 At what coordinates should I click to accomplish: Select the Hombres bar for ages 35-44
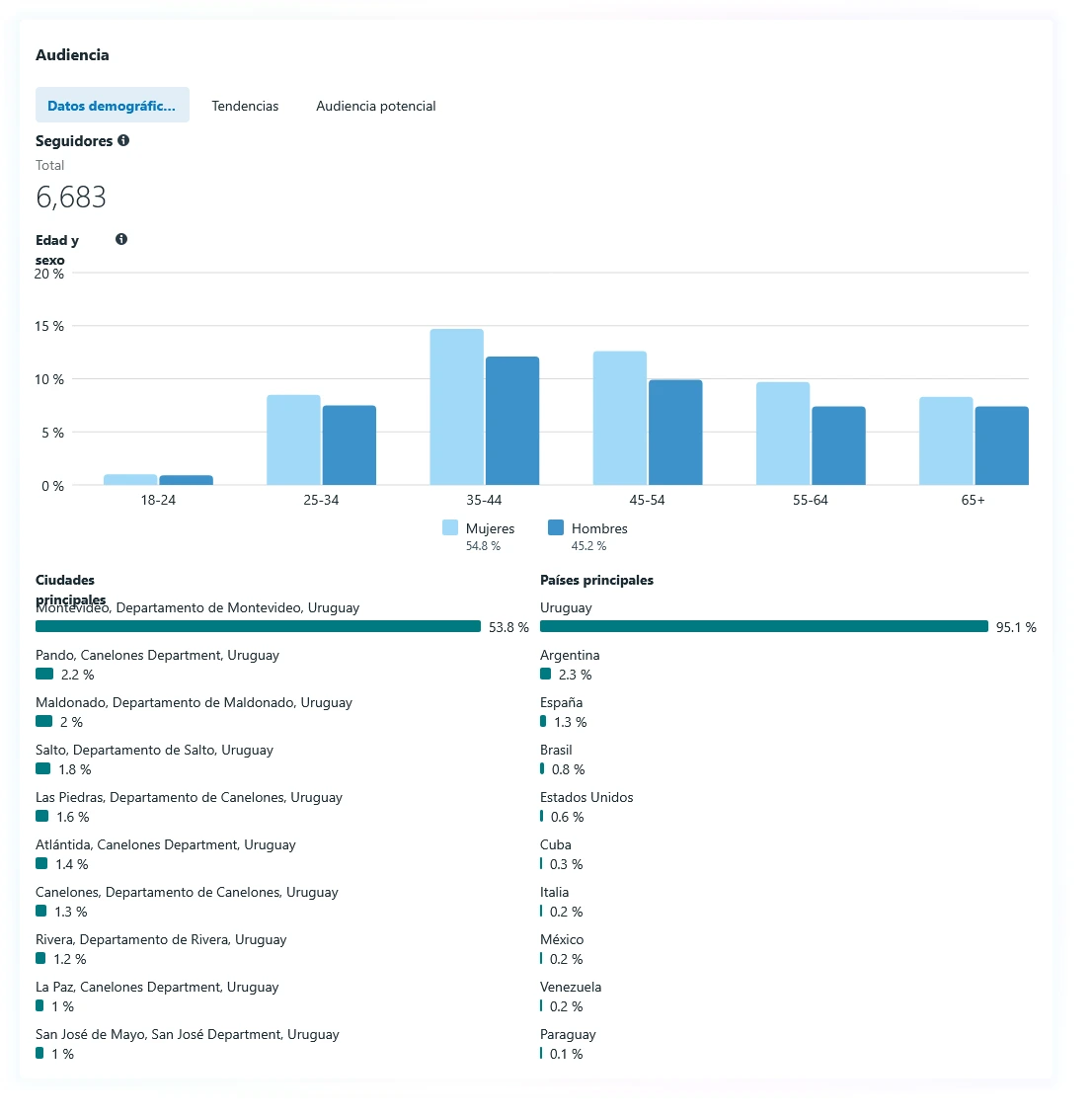coord(512,421)
